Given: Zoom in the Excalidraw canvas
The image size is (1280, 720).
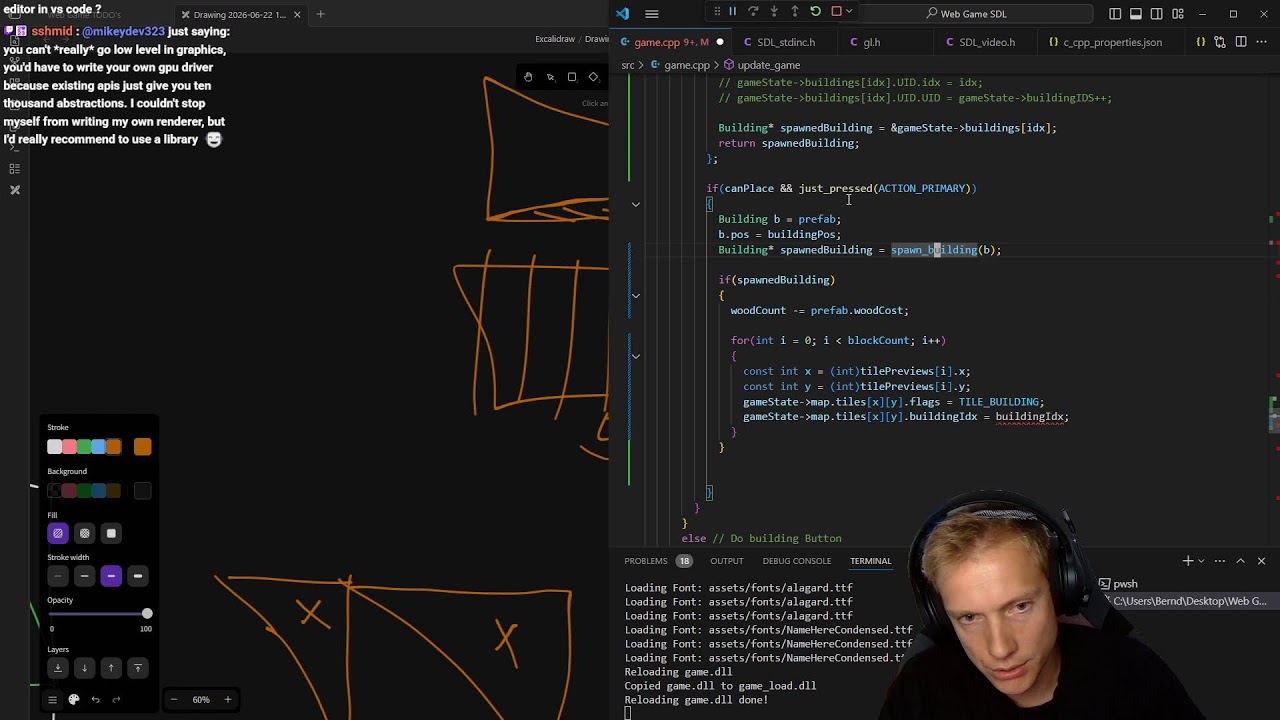Looking at the screenshot, I should click(227, 699).
